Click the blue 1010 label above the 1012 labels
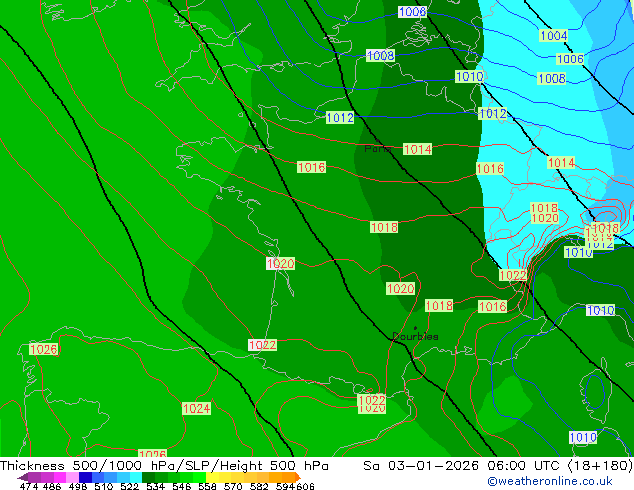Viewport: 634px width, 490px height. point(469,76)
